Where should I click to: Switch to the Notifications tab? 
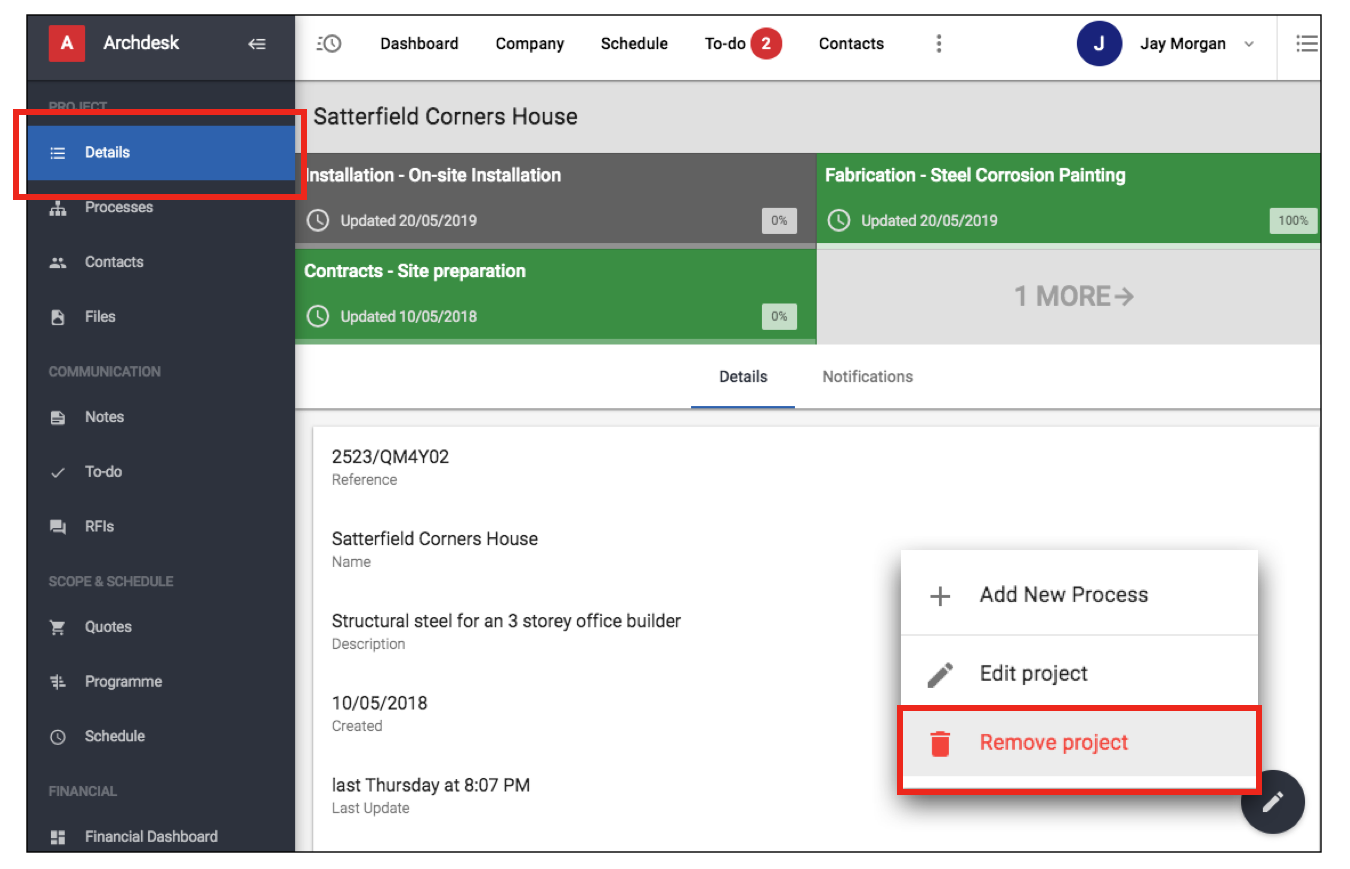(867, 377)
